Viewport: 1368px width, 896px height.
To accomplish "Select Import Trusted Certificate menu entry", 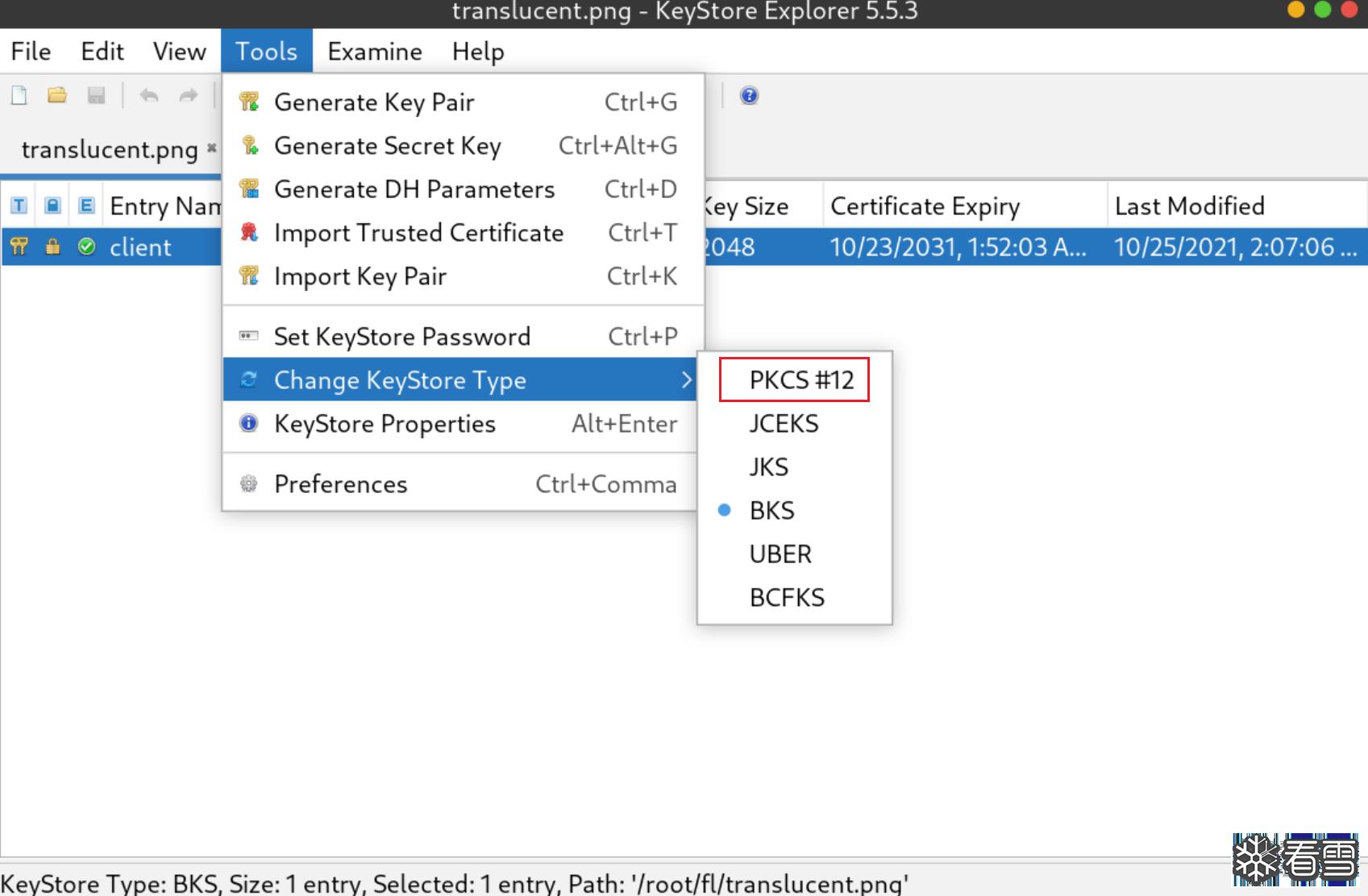I will point(418,233).
